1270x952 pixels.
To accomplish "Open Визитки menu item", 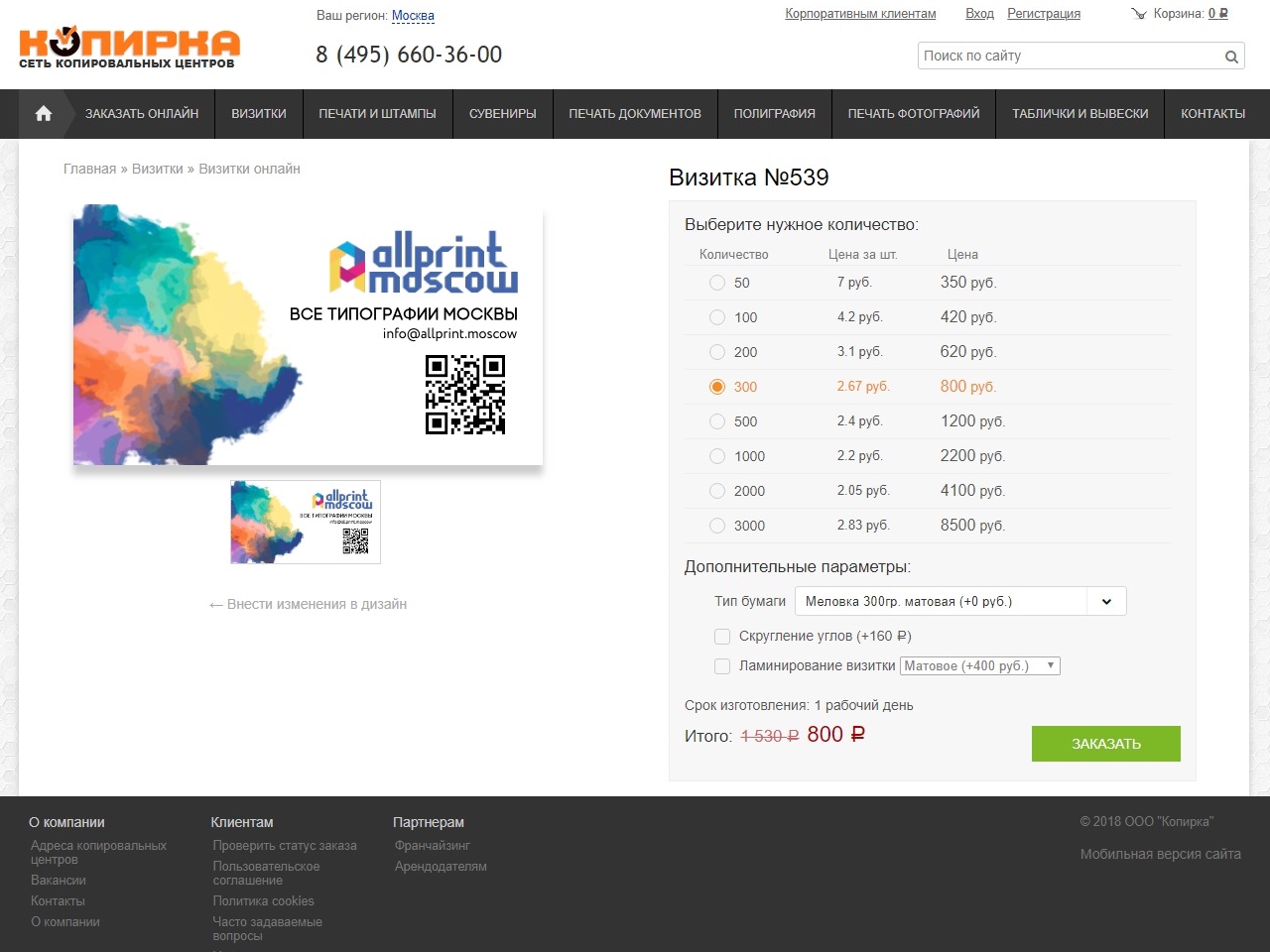I will (x=259, y=114).
